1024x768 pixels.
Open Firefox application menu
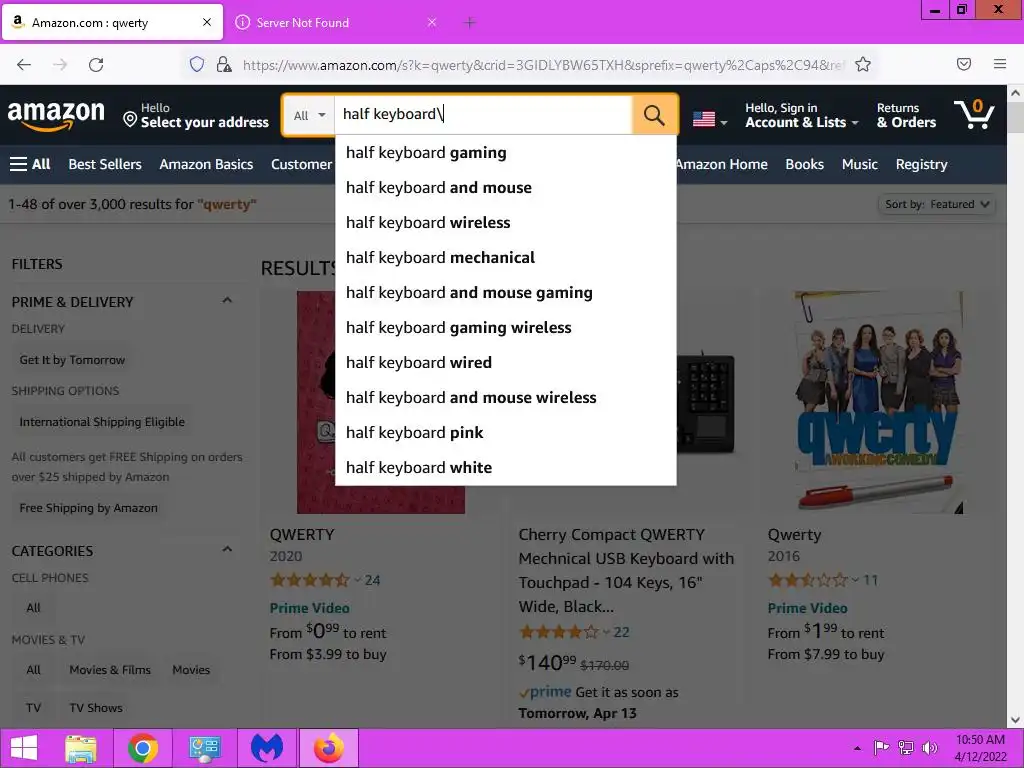click(x=1000, y=64)
